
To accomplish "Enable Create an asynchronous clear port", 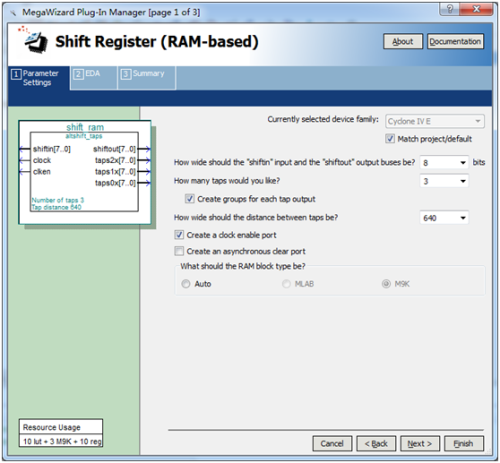I will pyautogui.click(x=179, y=251).
